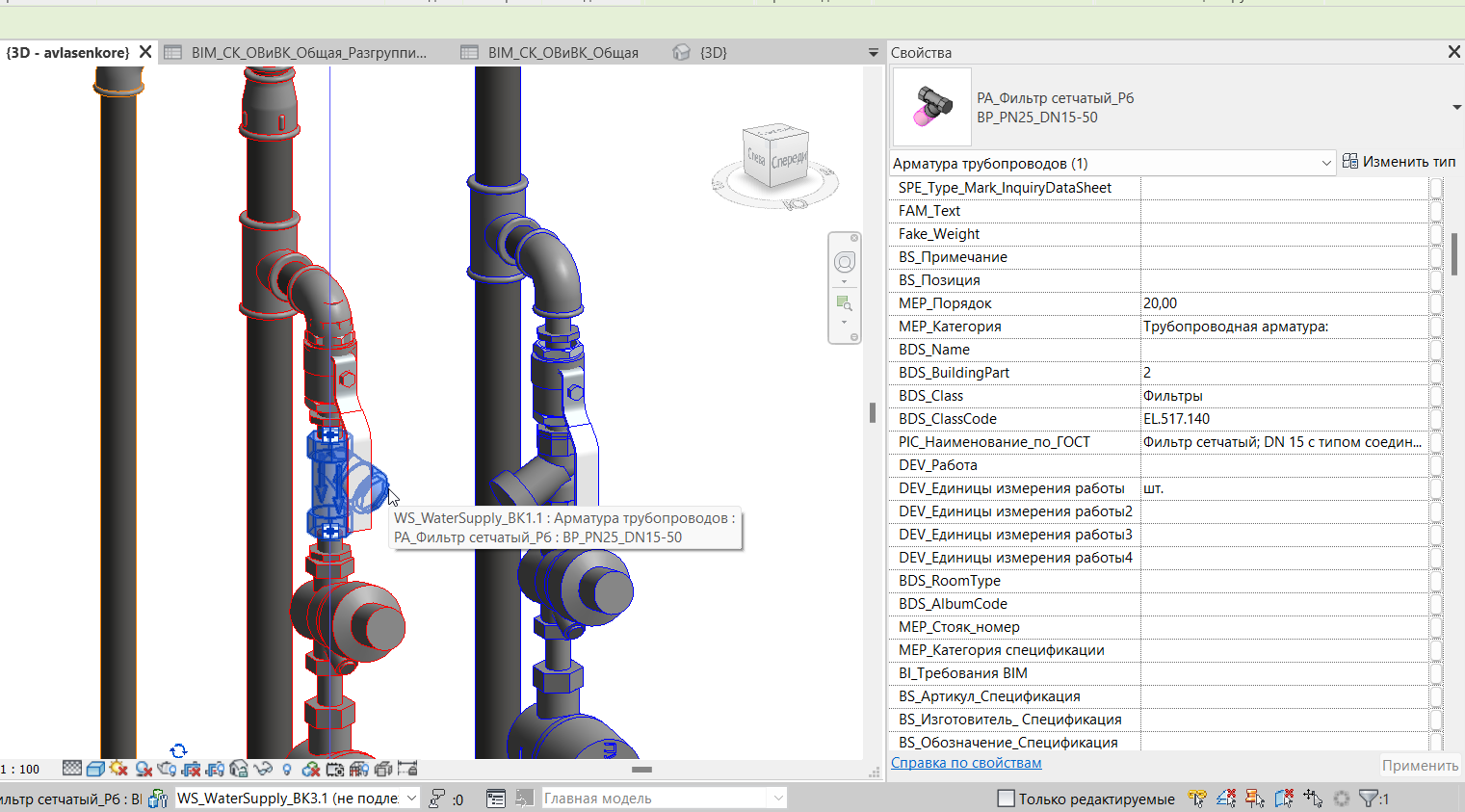Click the editing requests icon showing :0

tap(446, 799)
